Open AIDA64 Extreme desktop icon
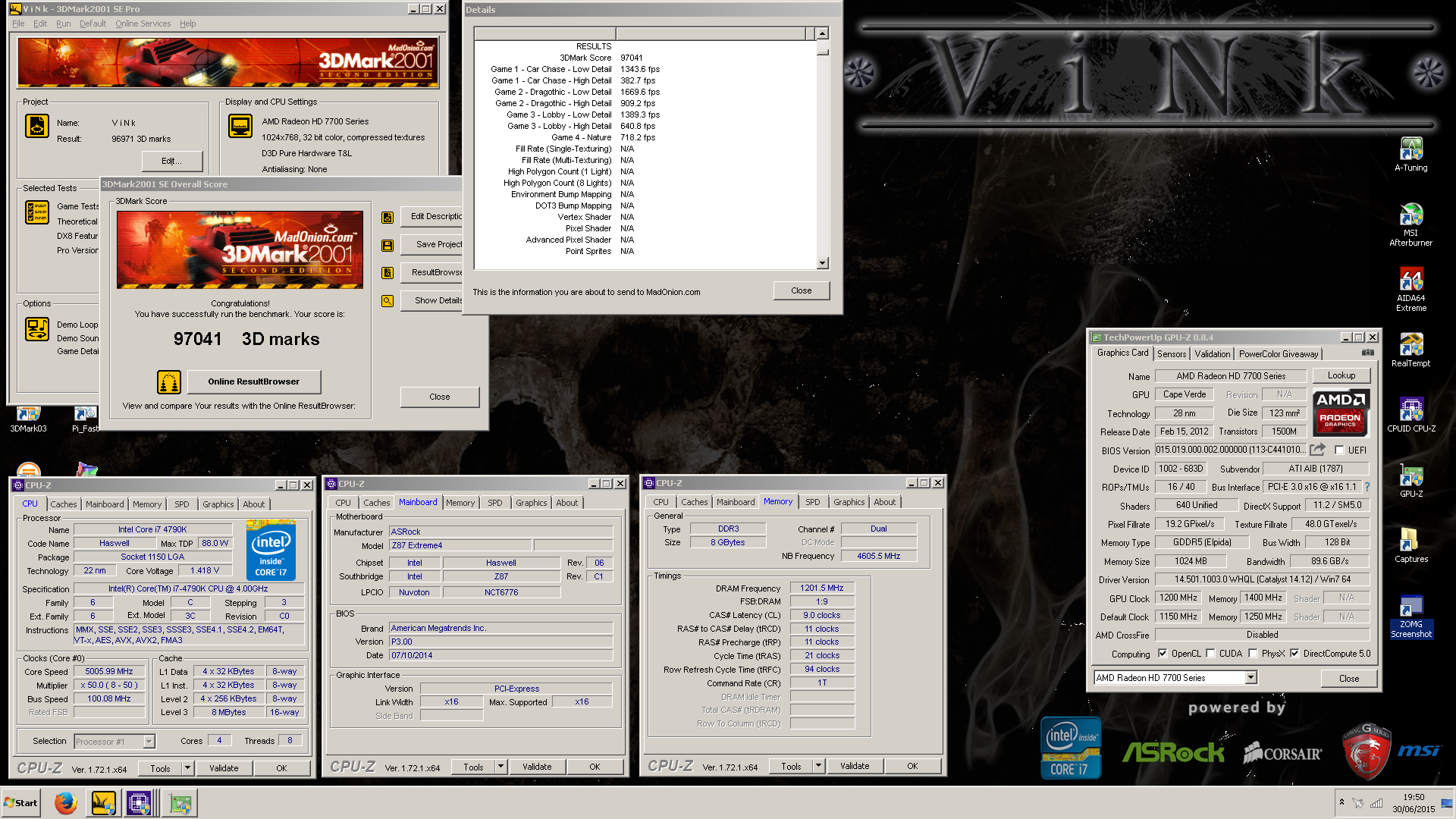This screenshot has height=819, width=1456. point(1410,289)
